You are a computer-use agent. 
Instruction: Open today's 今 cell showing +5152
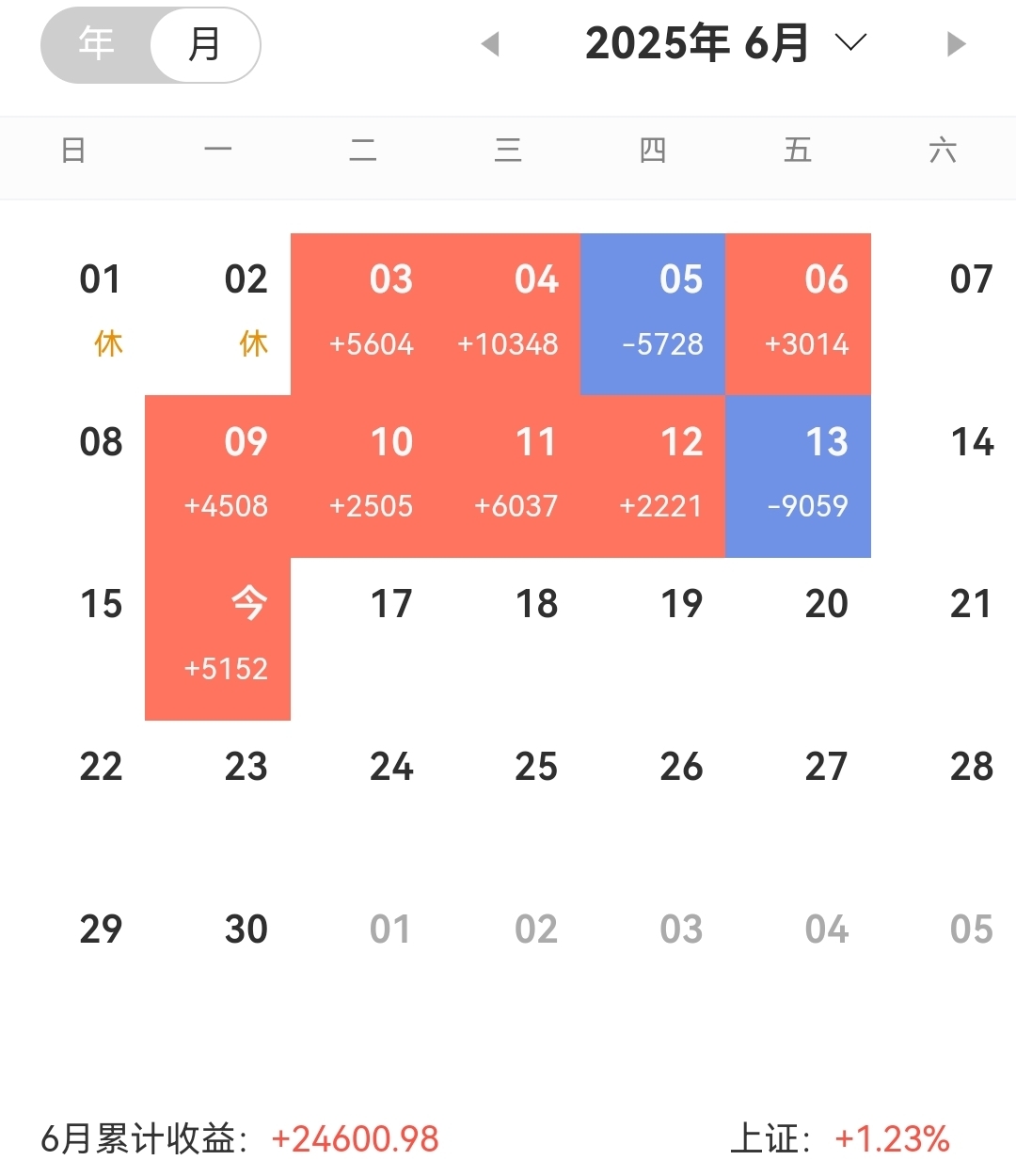click(218, 639)
